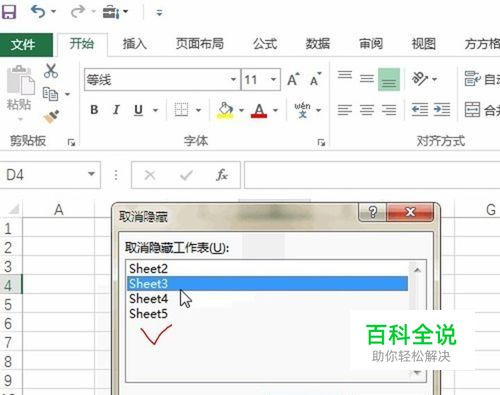Select Sheet5 in the unhide list
The image size is (500, 395).
pyautogui.click(x=267, y=313)
